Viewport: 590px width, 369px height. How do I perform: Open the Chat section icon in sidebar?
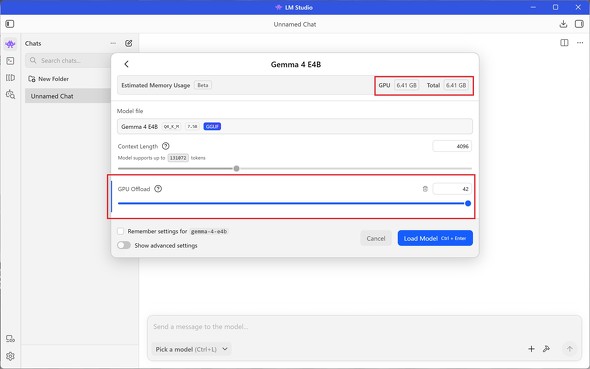(x=10, y=44)
